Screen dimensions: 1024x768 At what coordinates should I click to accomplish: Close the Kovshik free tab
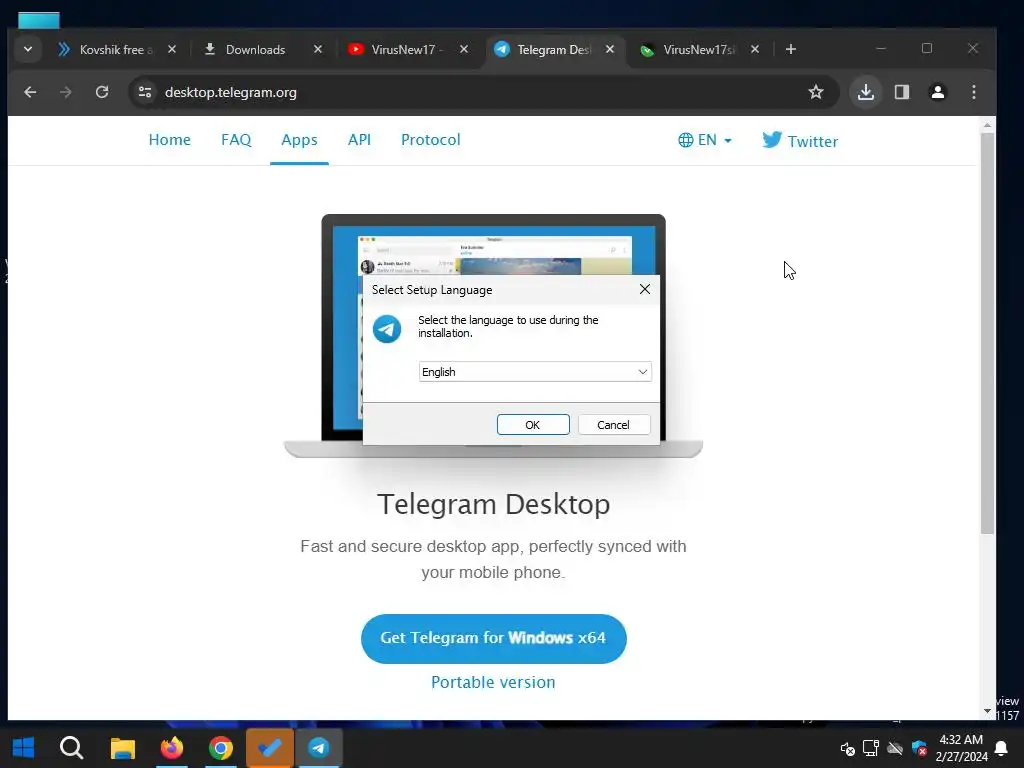[172, 49]
